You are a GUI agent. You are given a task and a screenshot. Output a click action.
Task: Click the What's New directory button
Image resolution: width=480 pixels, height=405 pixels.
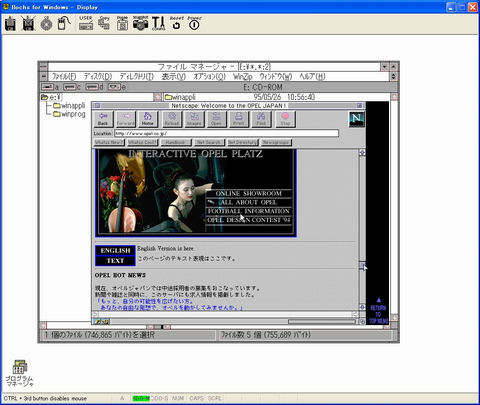(109, 142)
